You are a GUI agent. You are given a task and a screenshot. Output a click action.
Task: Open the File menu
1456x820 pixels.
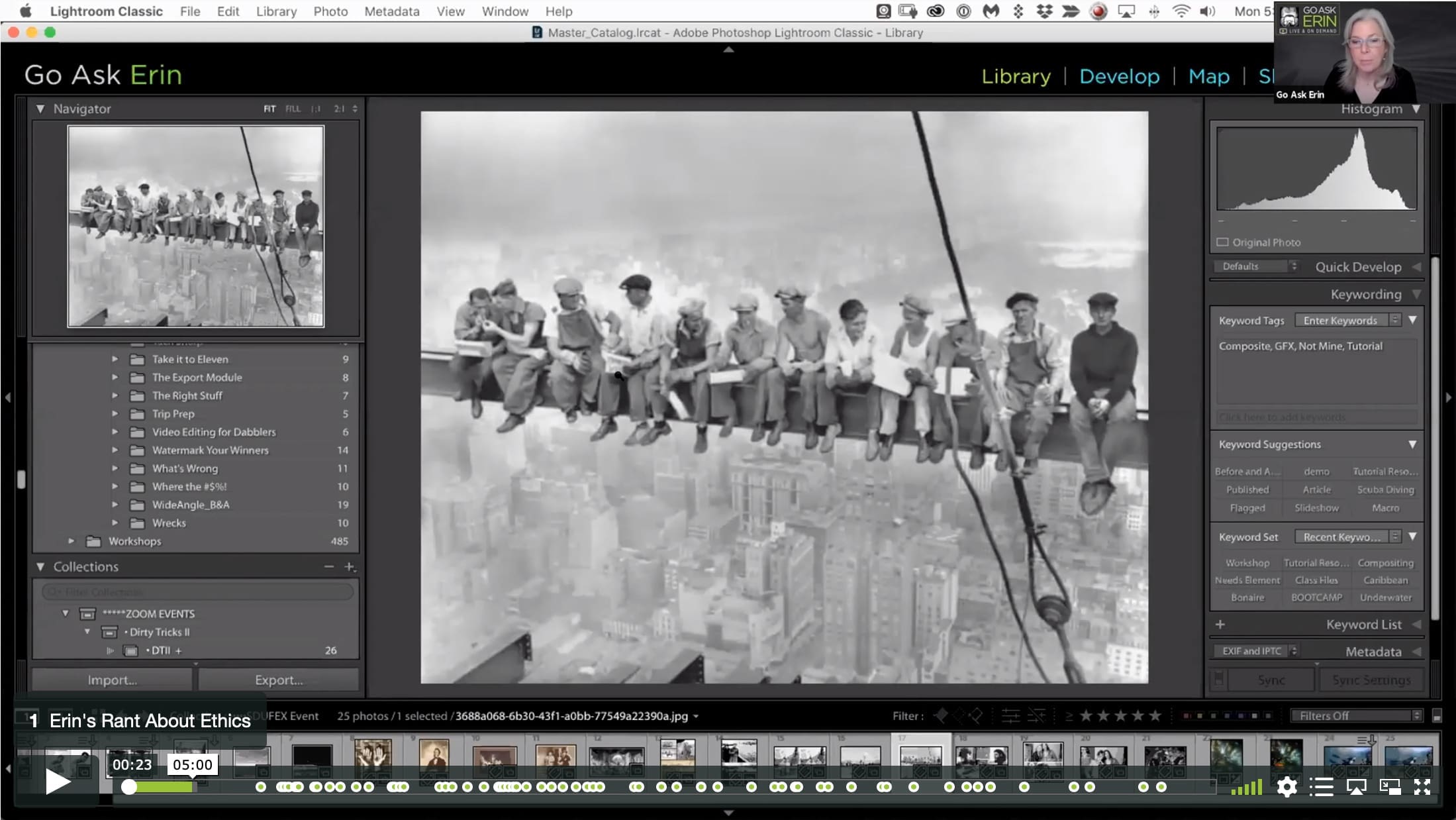(x=190, y=11)
